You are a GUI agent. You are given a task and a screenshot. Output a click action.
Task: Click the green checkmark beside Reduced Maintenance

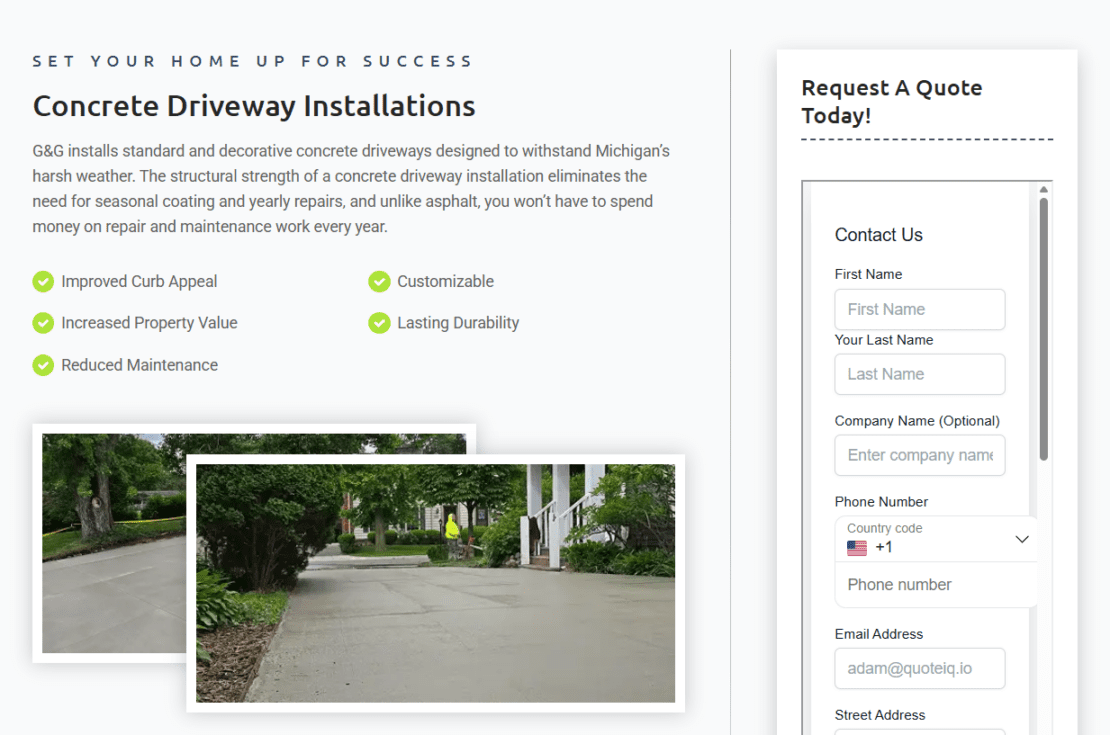tap(43, 365)
